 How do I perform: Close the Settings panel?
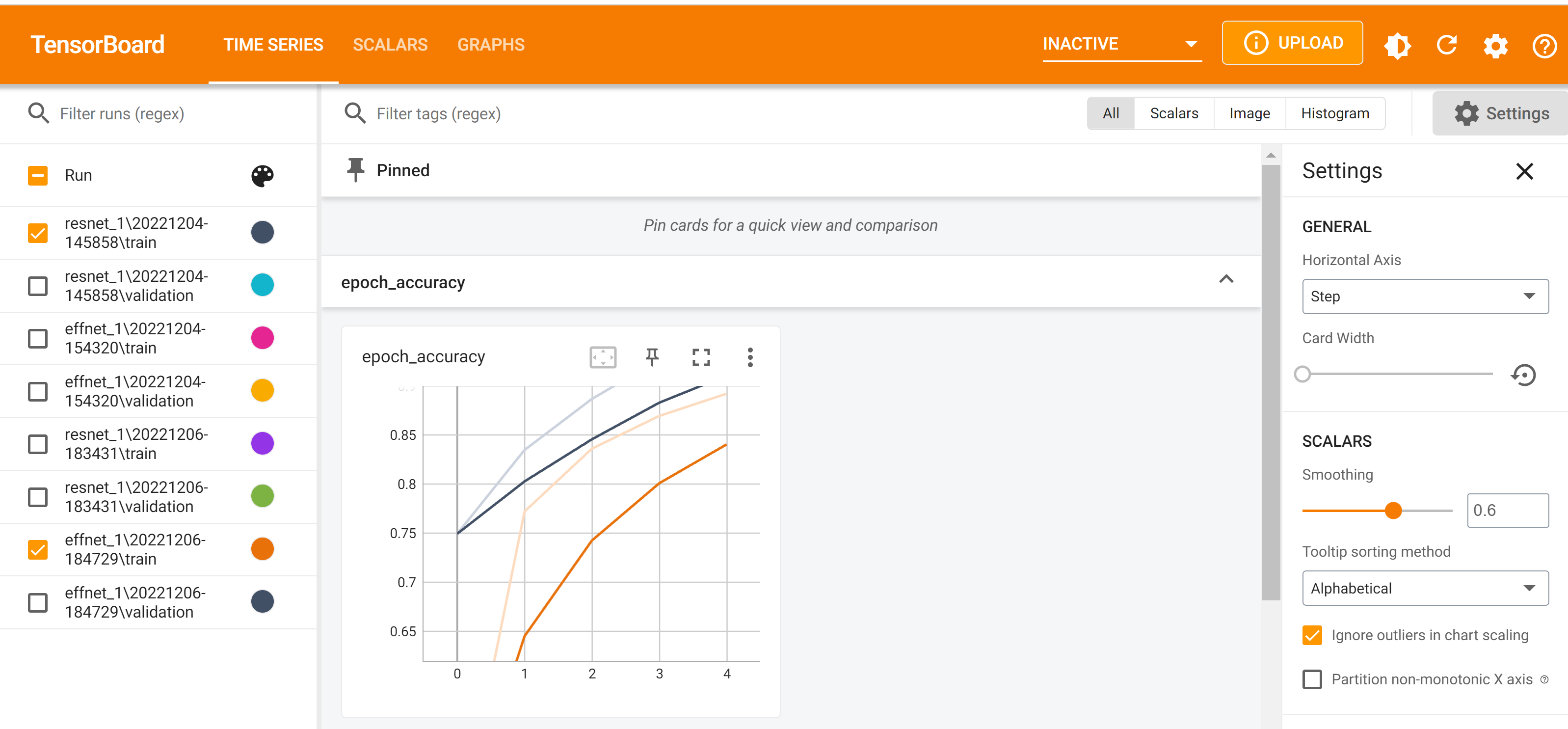coord(1526,170)
